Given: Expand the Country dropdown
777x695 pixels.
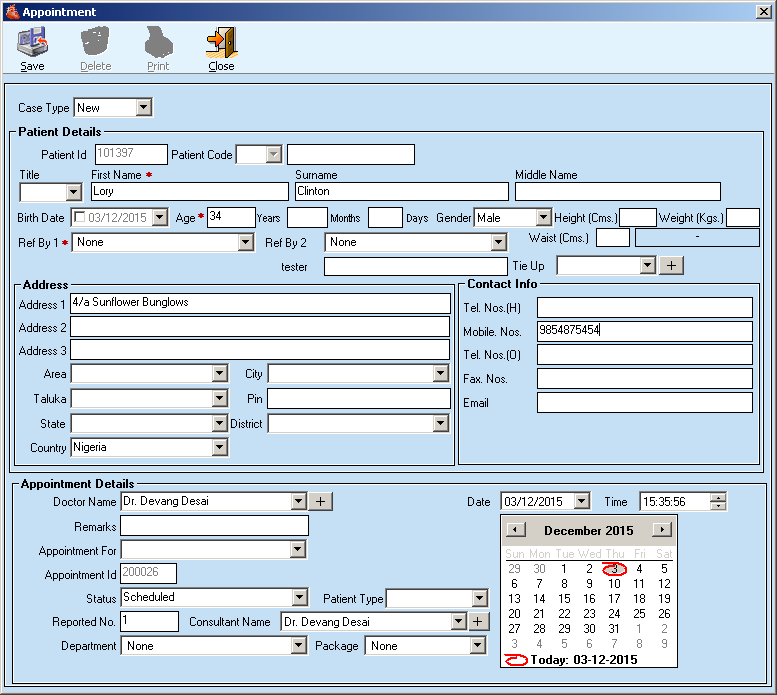Looking at the screenshot, I should point(219,448).
